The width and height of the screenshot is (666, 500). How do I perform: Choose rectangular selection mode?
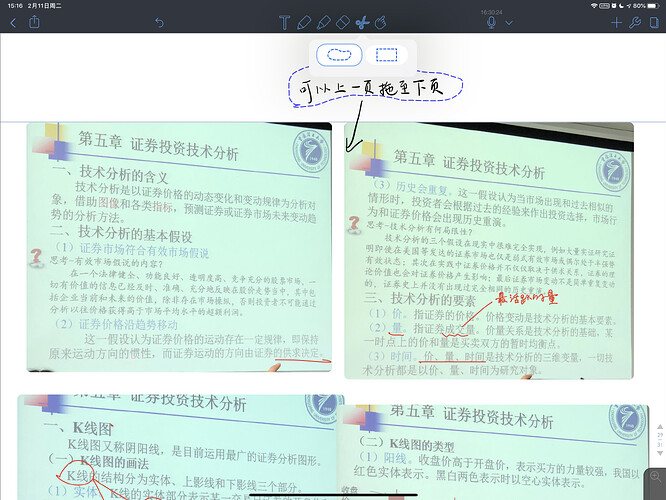[x=387, y=55]
